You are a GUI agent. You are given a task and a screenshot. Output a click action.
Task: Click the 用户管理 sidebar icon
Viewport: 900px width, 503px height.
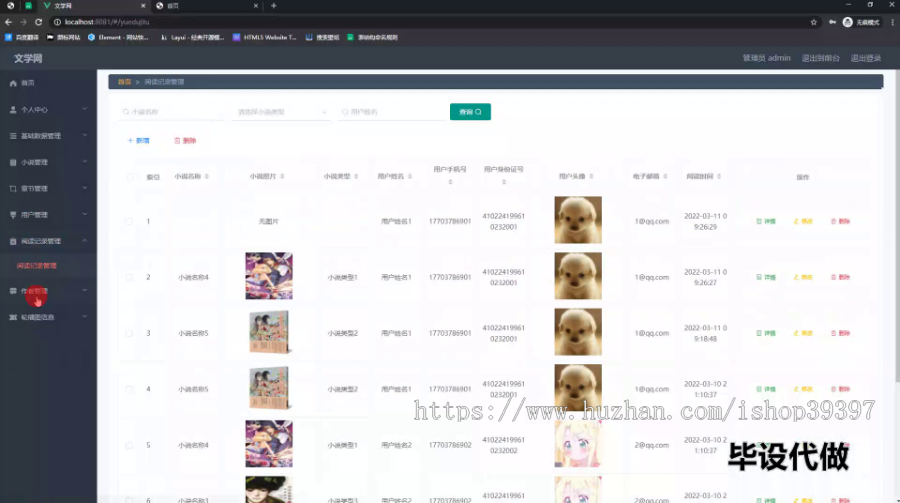click(x=13, y=215)
